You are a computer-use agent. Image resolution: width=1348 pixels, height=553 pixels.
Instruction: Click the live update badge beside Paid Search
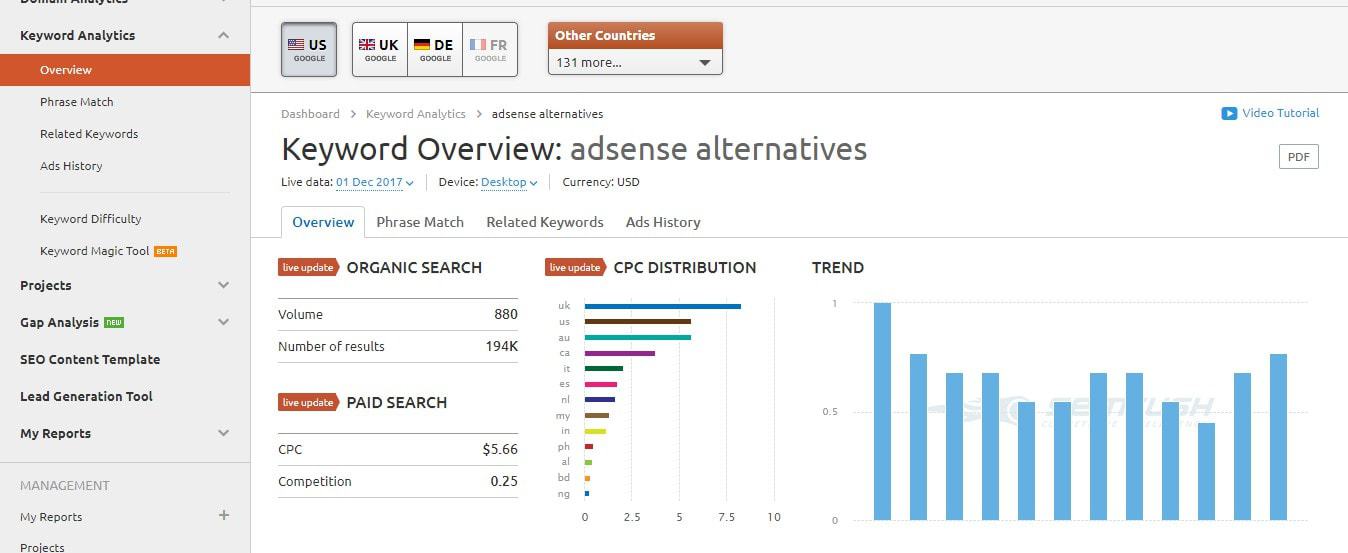308,402
